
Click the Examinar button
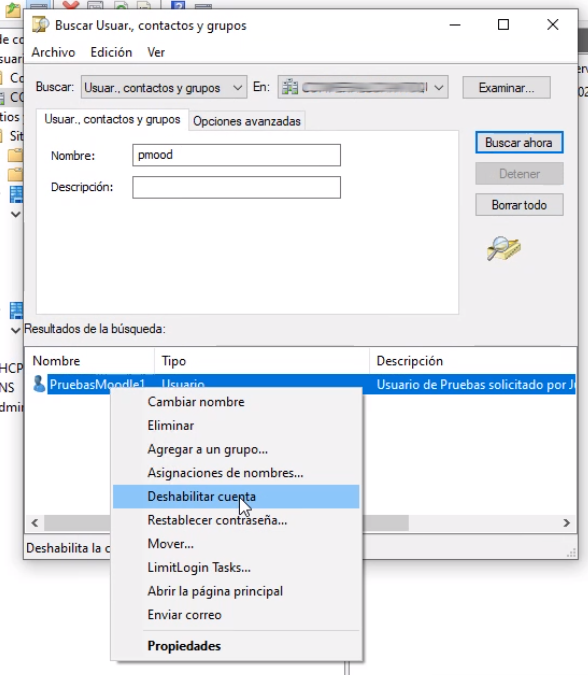(x=507, y=88)
